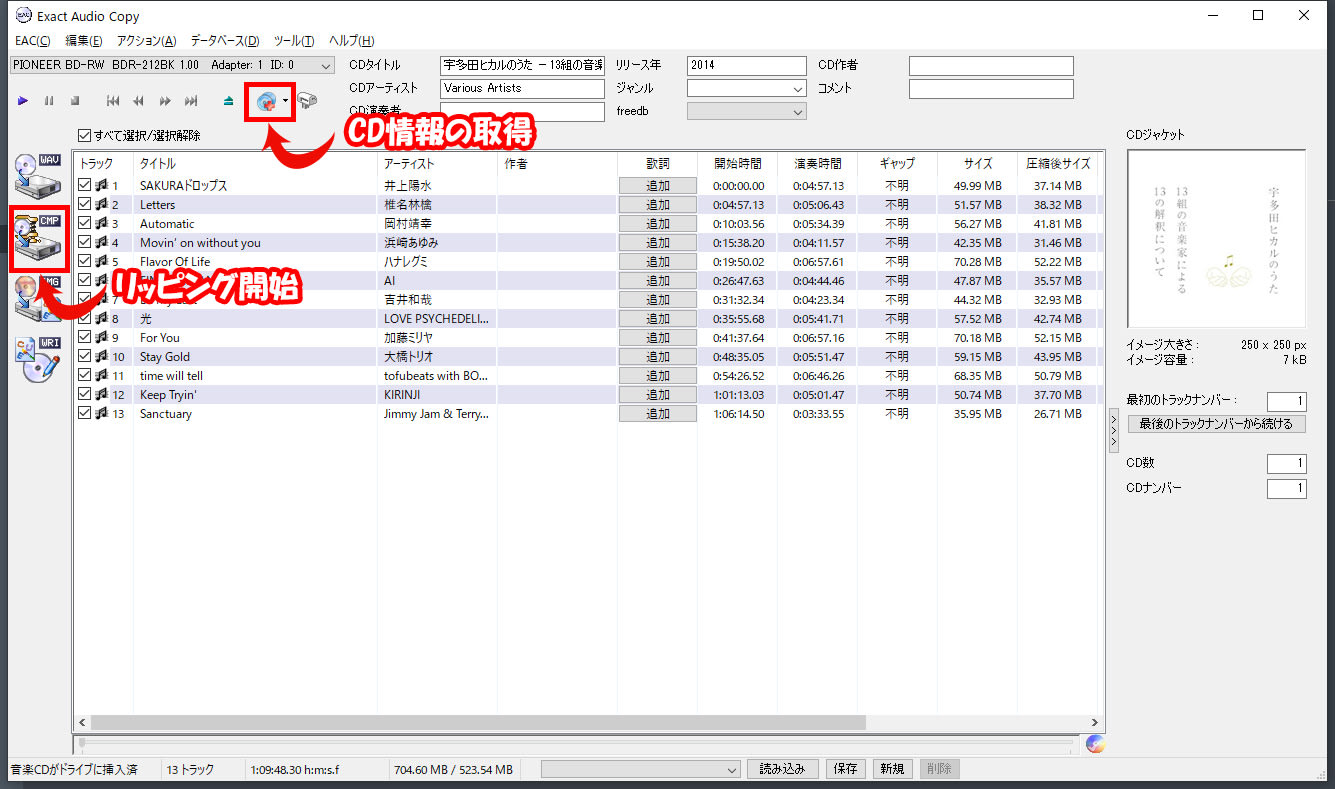Screen dimensions: 1335x789
Task: Click 追加 to add lyrics for Letters
Action: [x=658, y=204]
